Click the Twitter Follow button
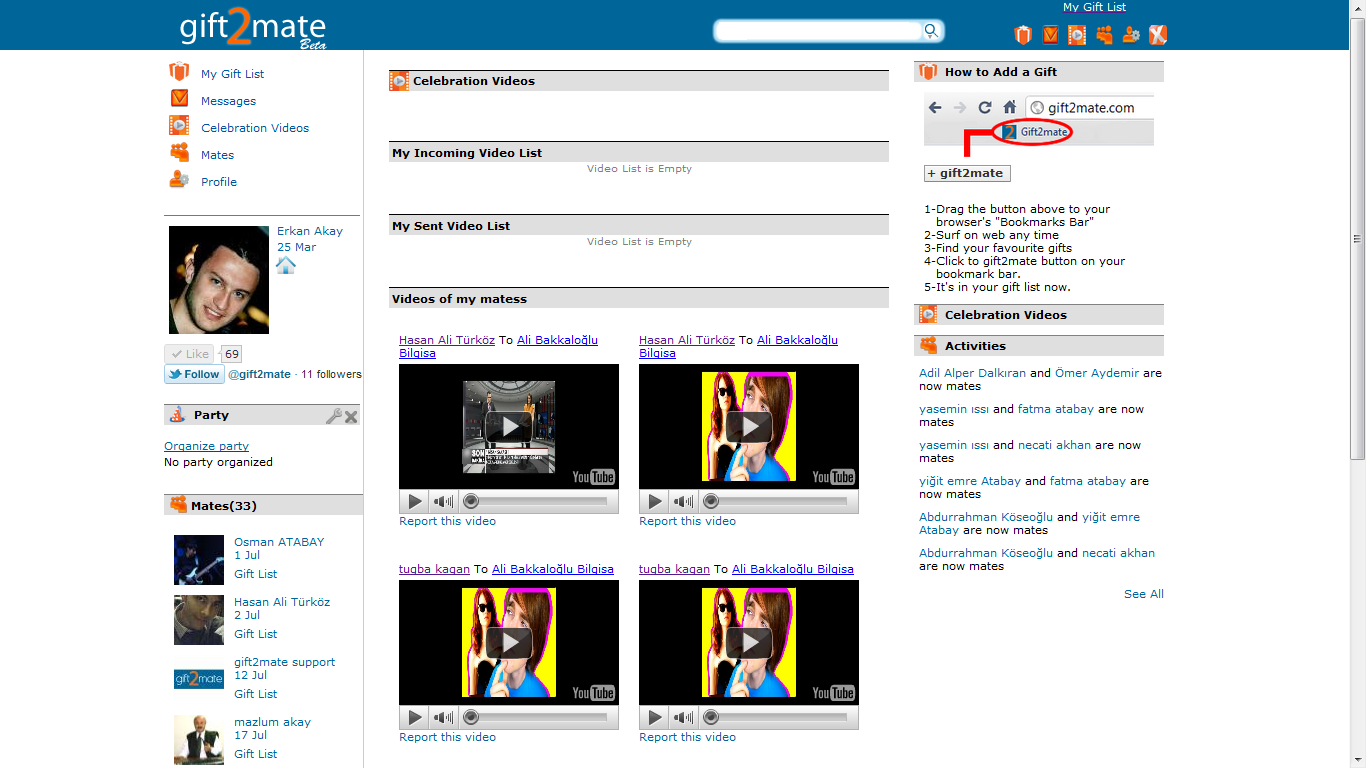1366x768 pixels. click(194, 374)
